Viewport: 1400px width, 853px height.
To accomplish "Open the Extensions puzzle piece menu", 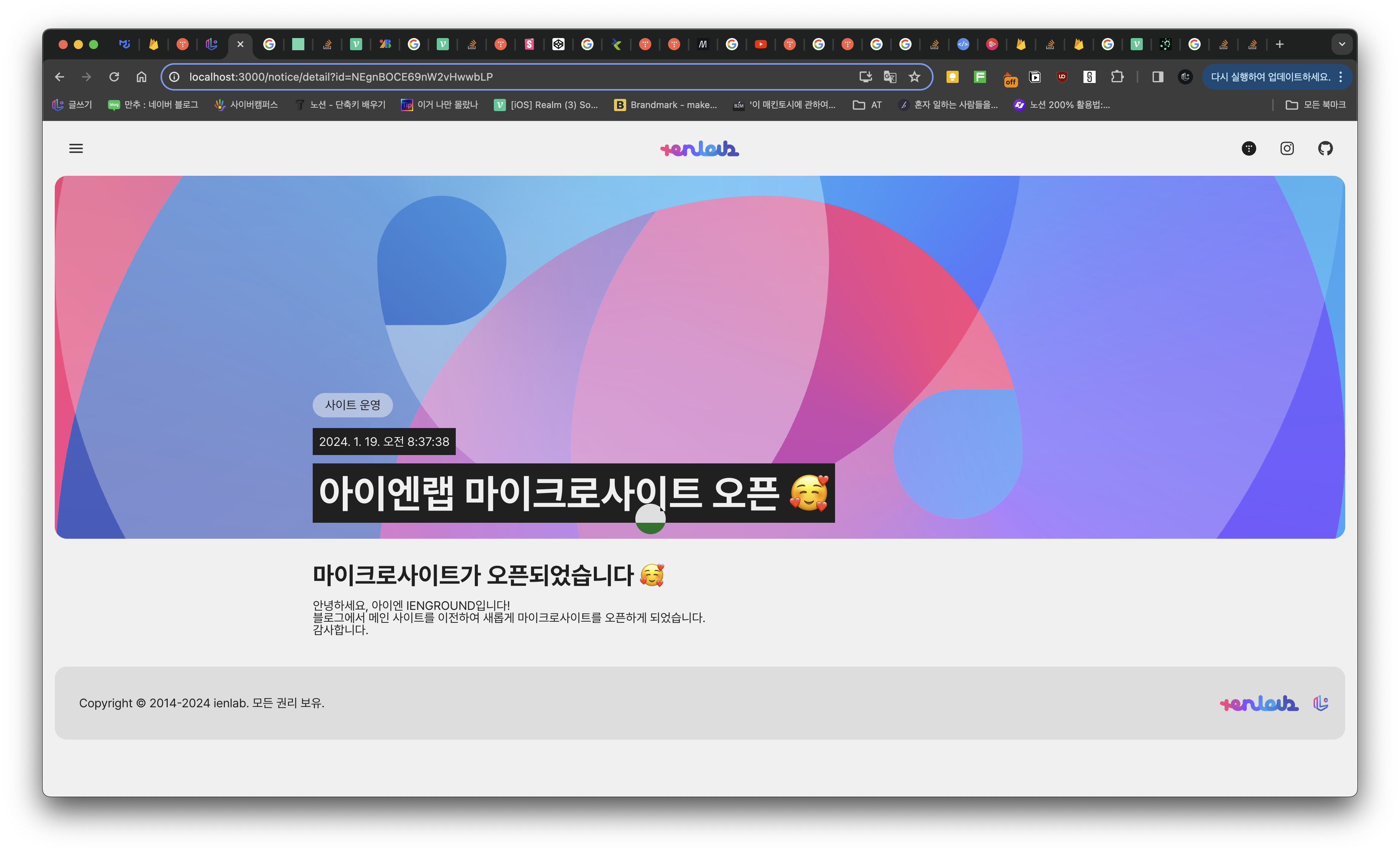I will click(1117, 77).
